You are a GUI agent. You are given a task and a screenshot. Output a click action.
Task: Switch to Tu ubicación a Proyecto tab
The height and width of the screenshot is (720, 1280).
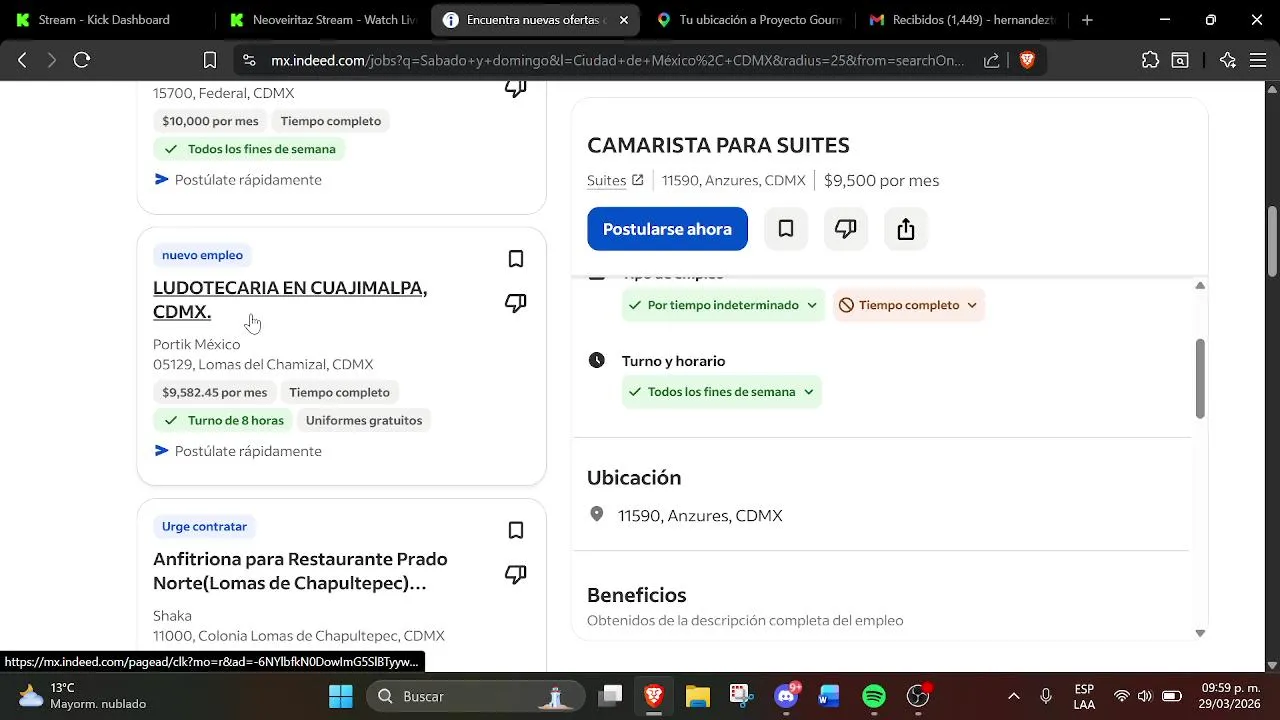(x=749, y=20)
